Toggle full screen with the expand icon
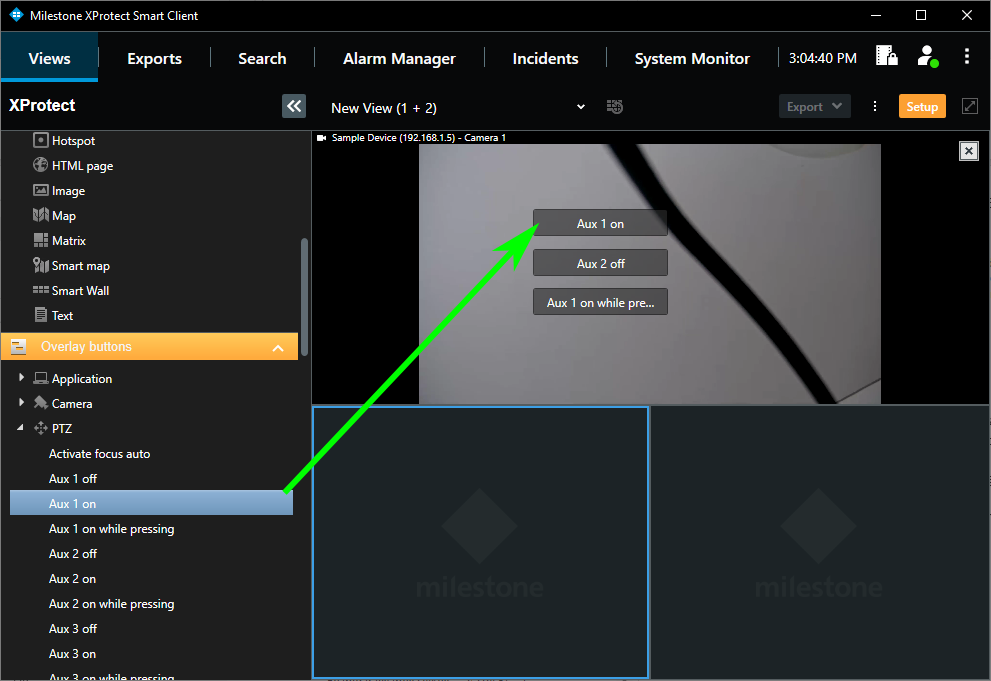The image size is (991, 681). [x=968, y=106]
